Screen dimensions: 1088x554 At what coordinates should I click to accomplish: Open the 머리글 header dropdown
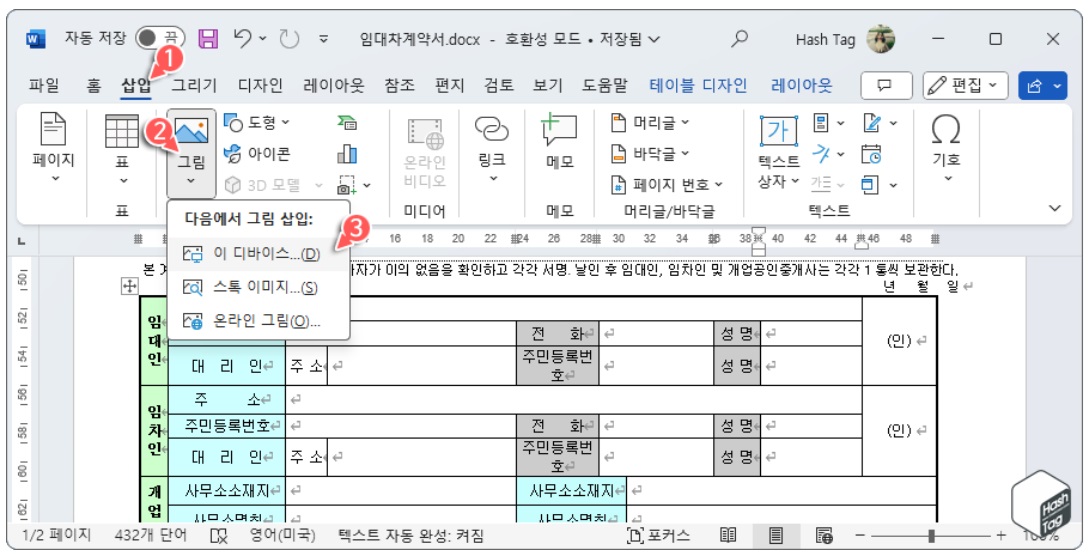coord(650,123)
